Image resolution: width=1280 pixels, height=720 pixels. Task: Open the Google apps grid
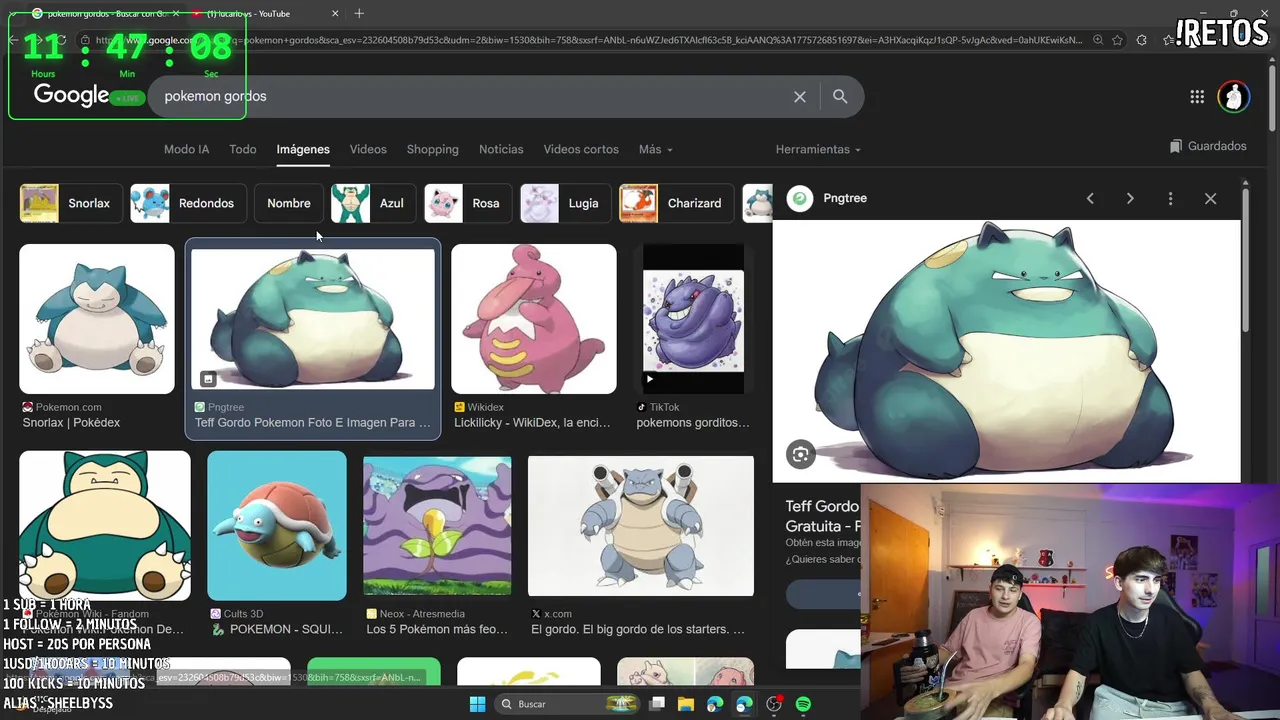tap(1197, 97)
